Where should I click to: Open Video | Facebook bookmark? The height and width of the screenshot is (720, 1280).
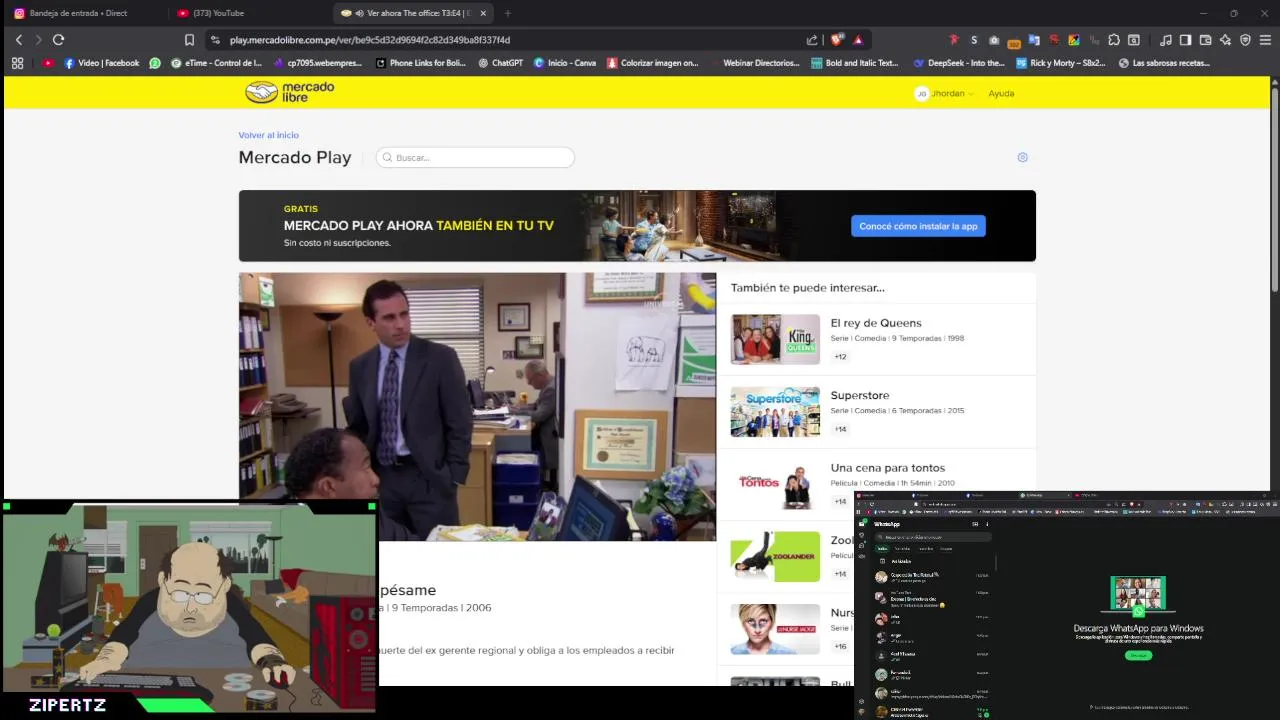click(101, 63)
